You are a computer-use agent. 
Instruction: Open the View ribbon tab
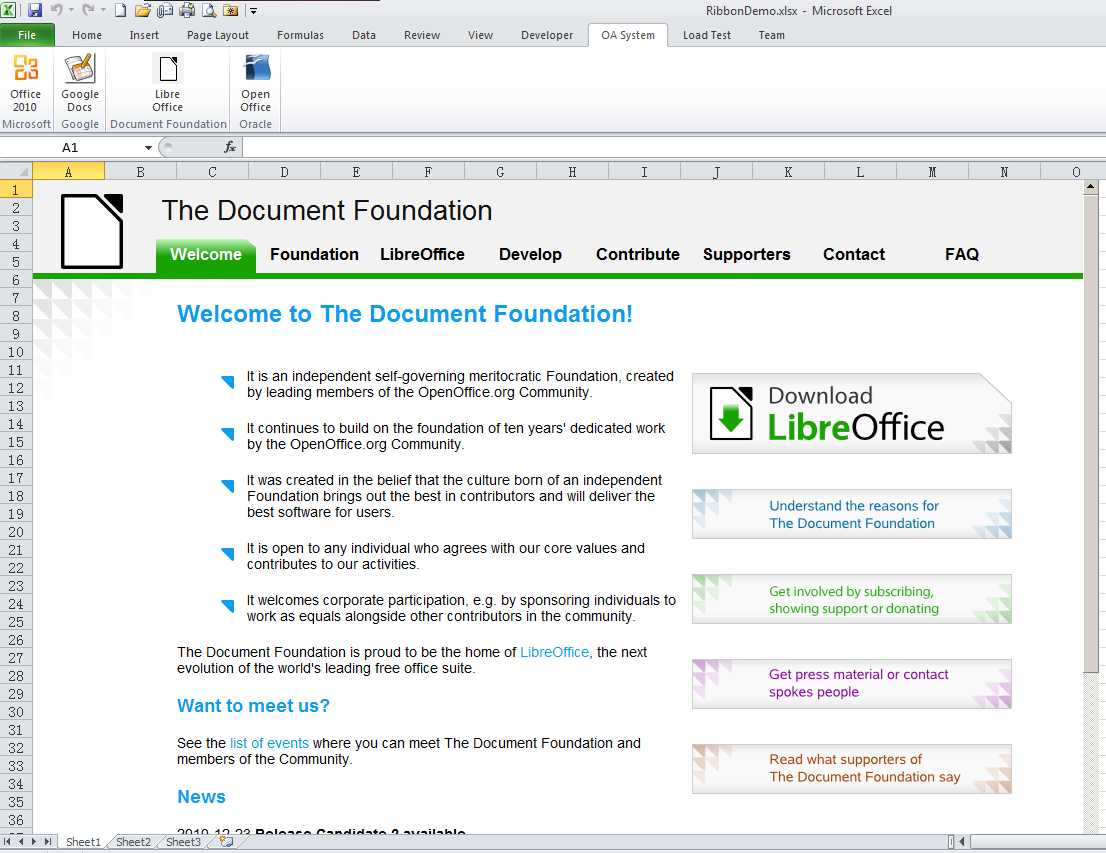(480, 35)
